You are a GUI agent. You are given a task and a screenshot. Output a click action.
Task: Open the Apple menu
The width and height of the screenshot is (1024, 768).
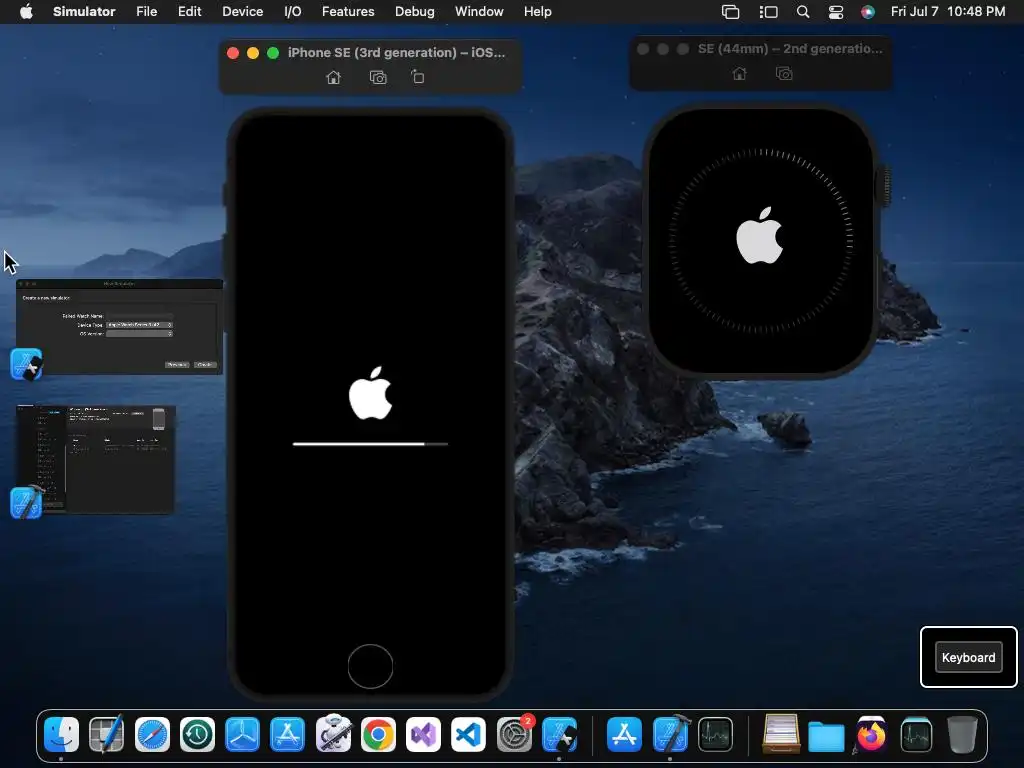pos(26,12)
